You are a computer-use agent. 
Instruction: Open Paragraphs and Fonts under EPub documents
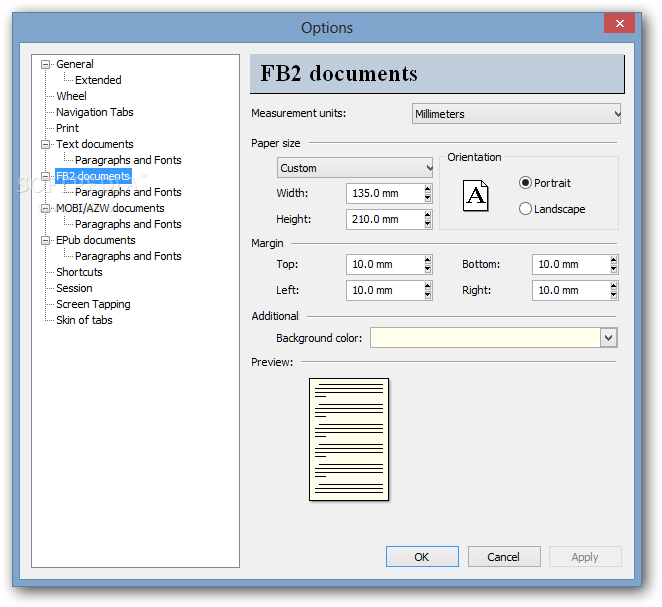[128, 256]
